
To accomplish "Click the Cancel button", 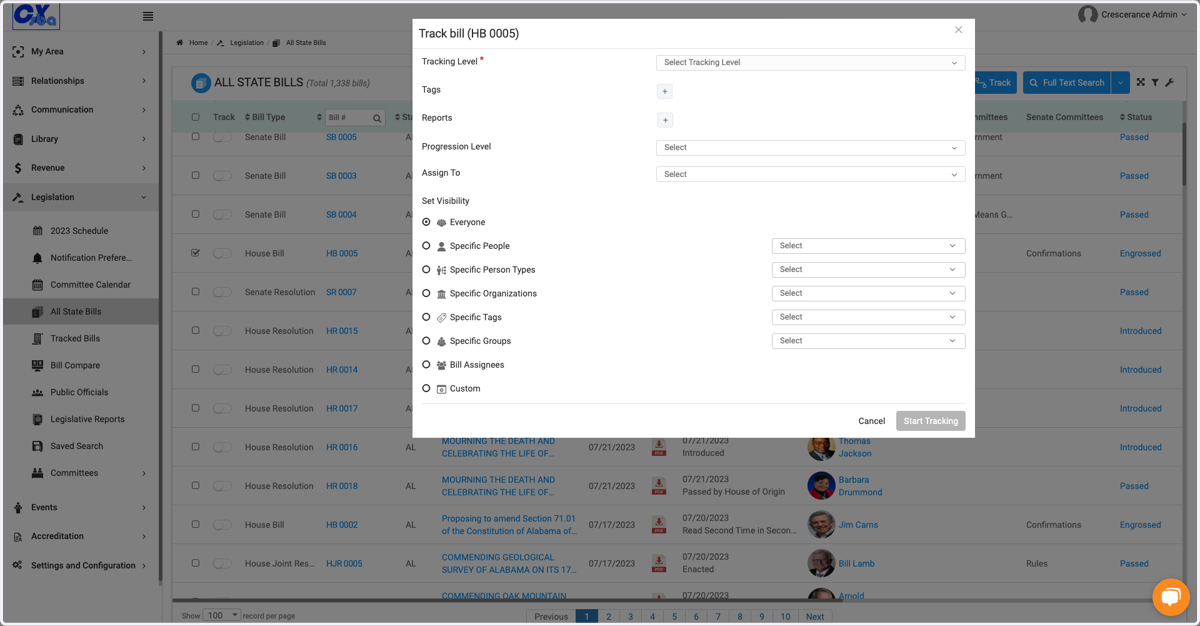I will 871,421.
